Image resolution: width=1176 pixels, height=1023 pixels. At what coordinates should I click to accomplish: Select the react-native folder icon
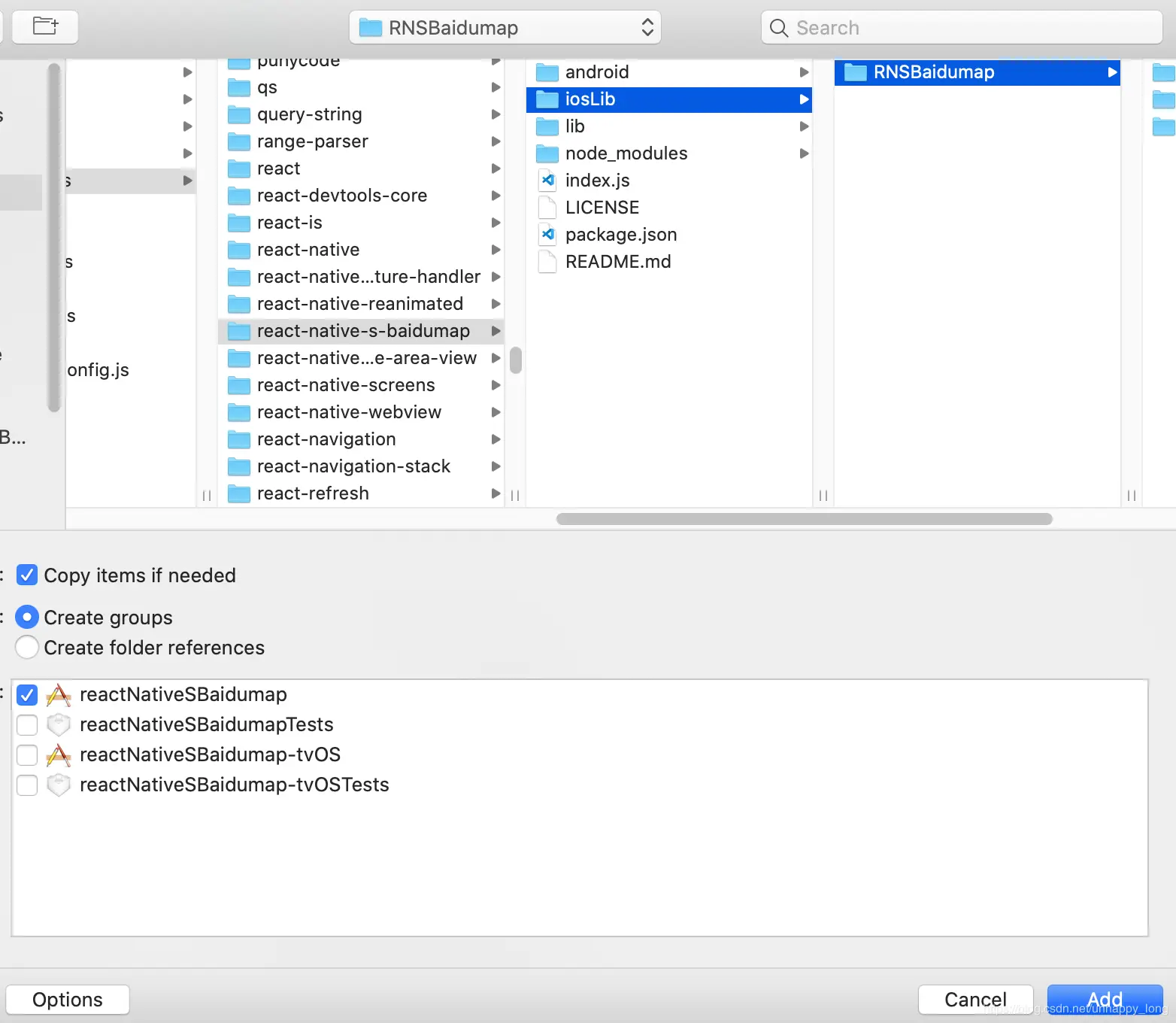tap(239, 250)
